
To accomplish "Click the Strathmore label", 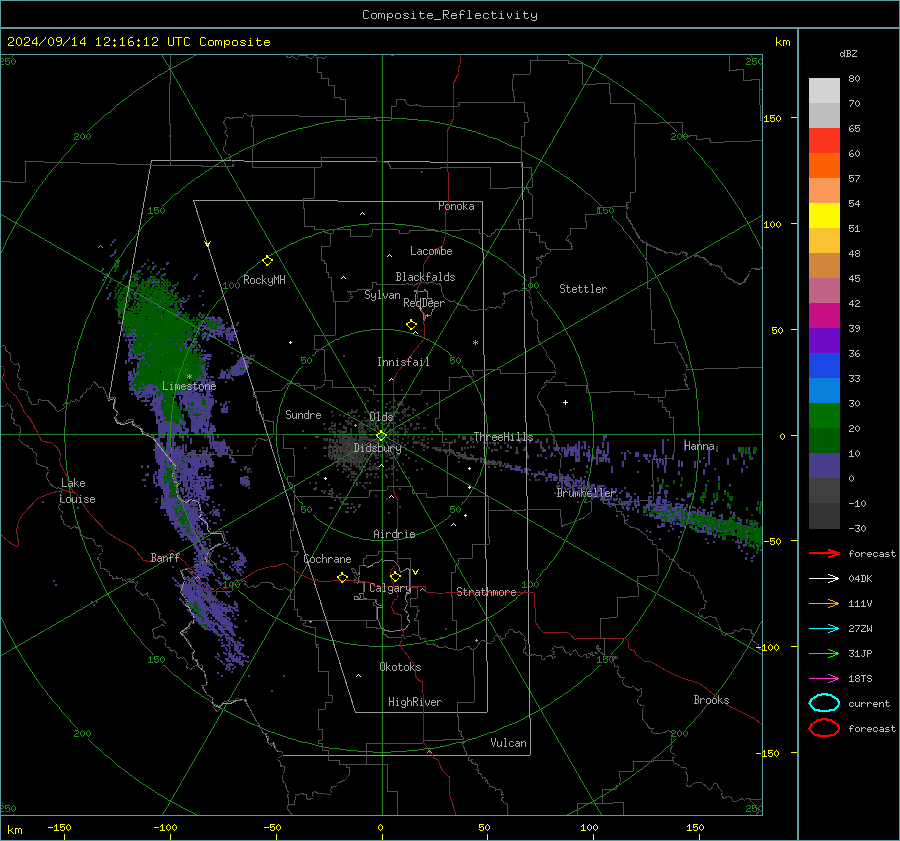I will click(486, 592).
